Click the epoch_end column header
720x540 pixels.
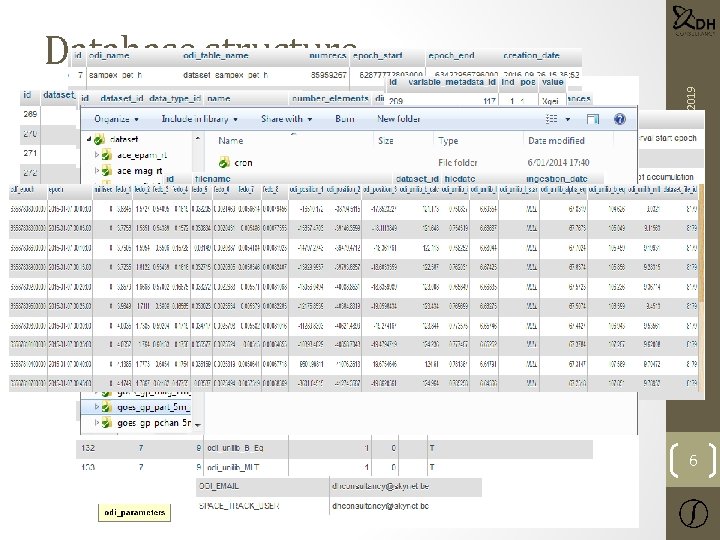(x=451, y=56)
